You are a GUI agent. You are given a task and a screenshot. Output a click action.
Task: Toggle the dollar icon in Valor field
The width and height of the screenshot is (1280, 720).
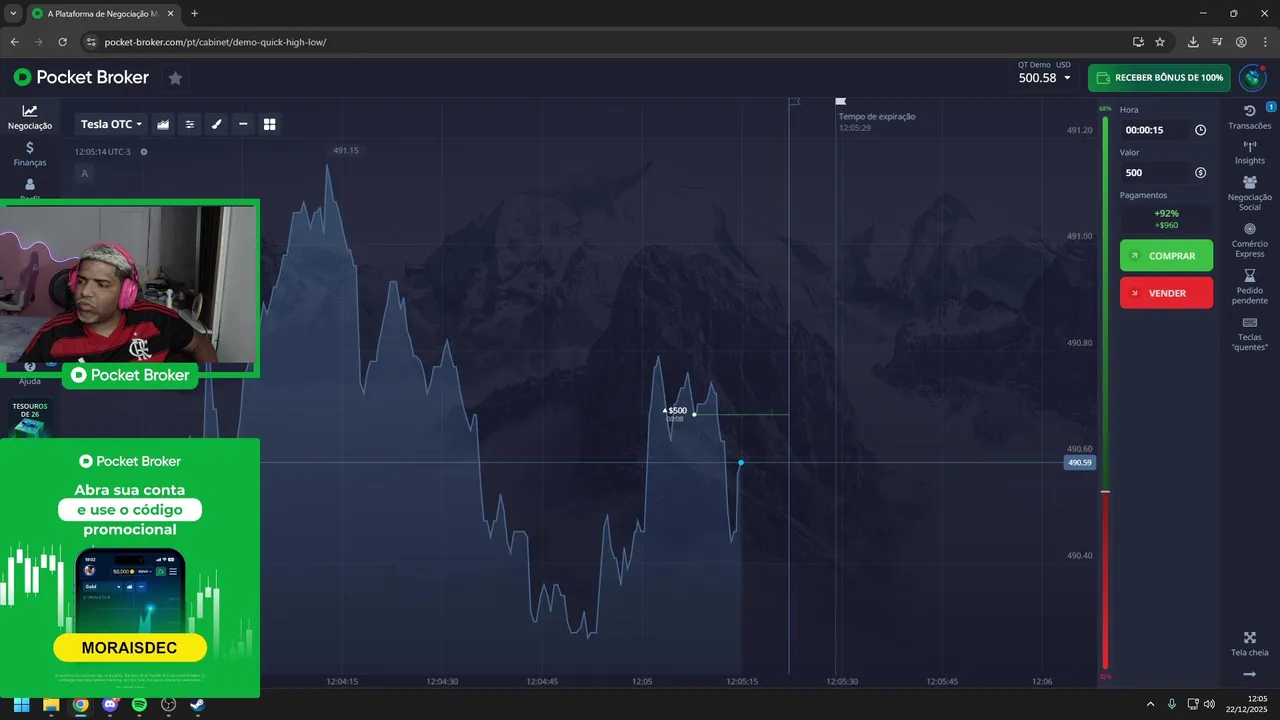click(x=1200, y=173)
